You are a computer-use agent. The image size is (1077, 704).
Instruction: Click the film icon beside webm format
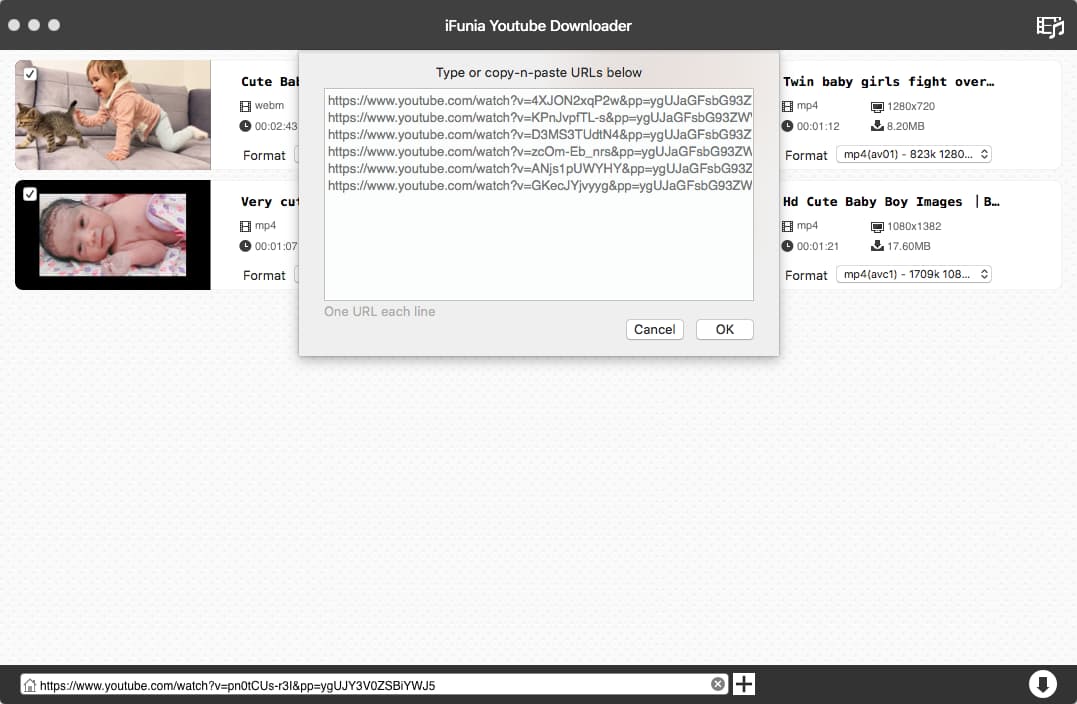pyautogui.click(x=245, y=106)
